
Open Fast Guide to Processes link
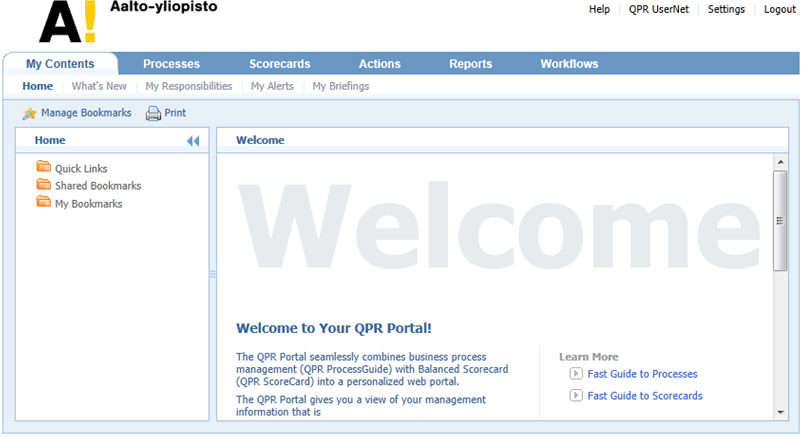click(x=642, y=374)
